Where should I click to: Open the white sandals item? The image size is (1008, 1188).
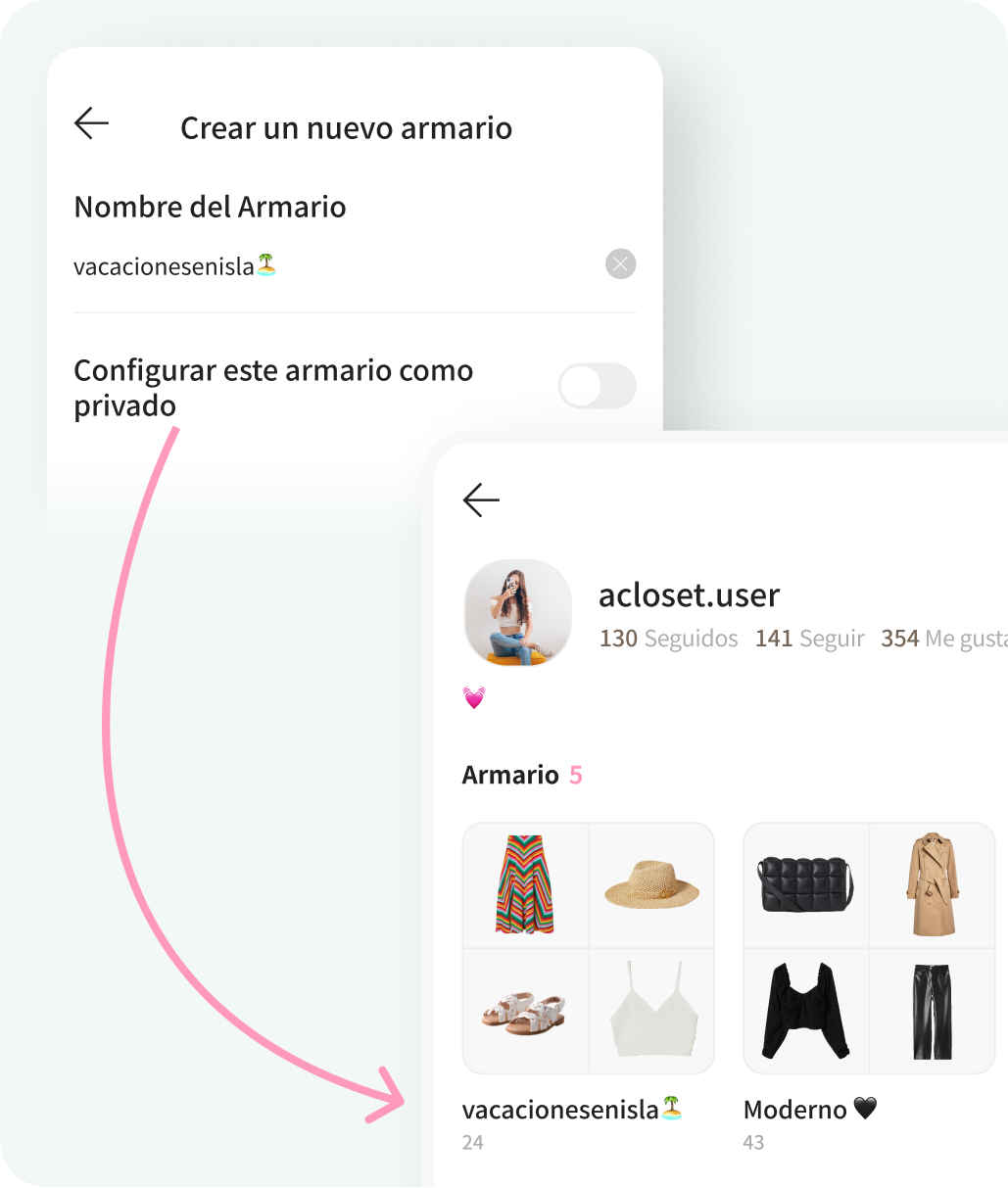tap(525, 1012)
